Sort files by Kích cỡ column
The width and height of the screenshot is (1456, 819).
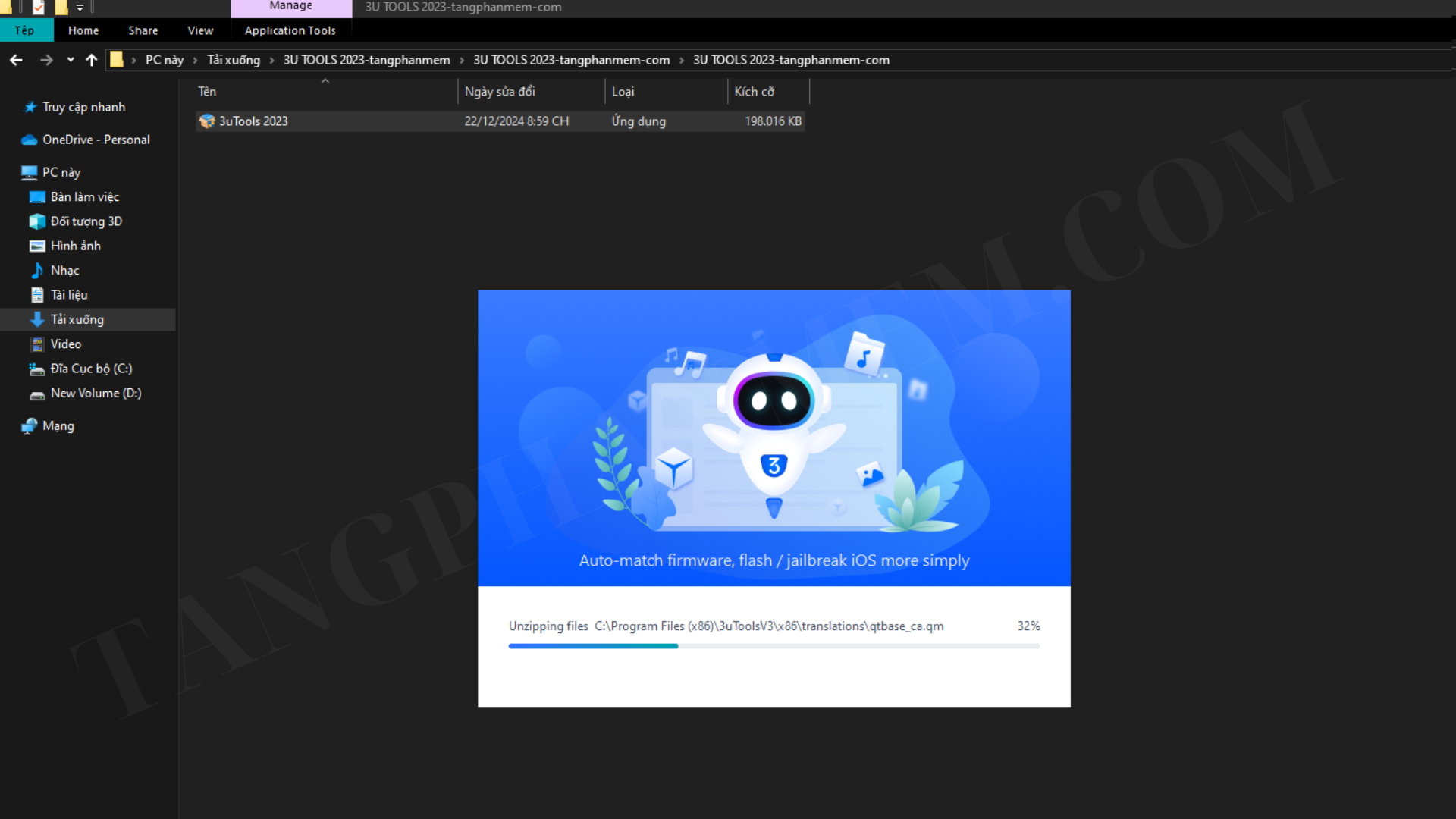[754, 92]
